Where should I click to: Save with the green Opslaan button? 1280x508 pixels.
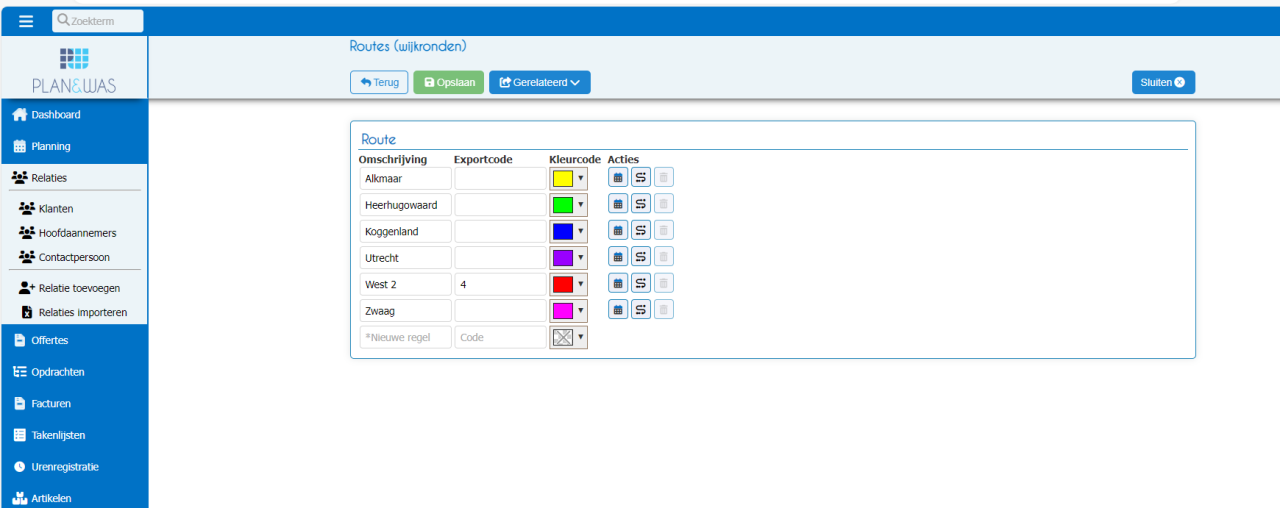point(449,82)
